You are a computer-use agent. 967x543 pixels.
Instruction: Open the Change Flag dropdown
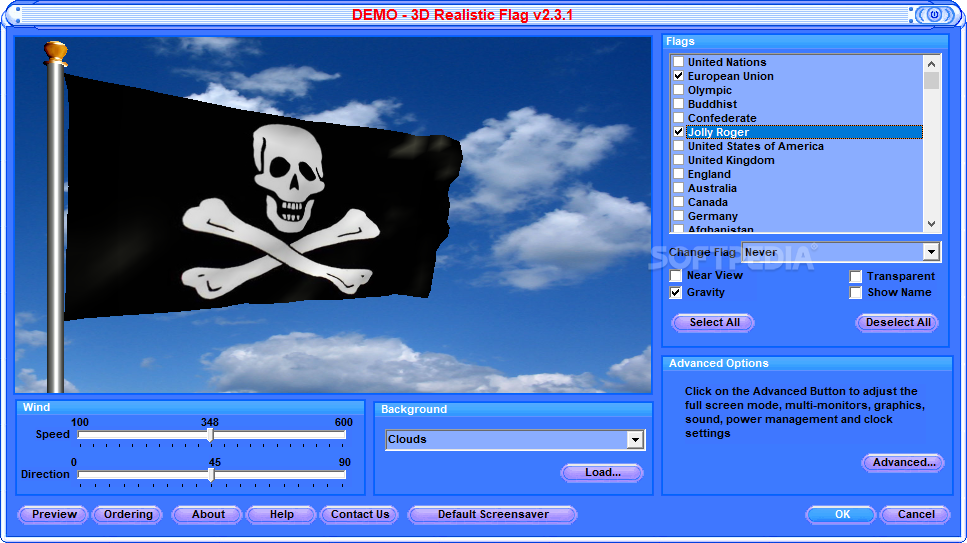tap(931, 252)
